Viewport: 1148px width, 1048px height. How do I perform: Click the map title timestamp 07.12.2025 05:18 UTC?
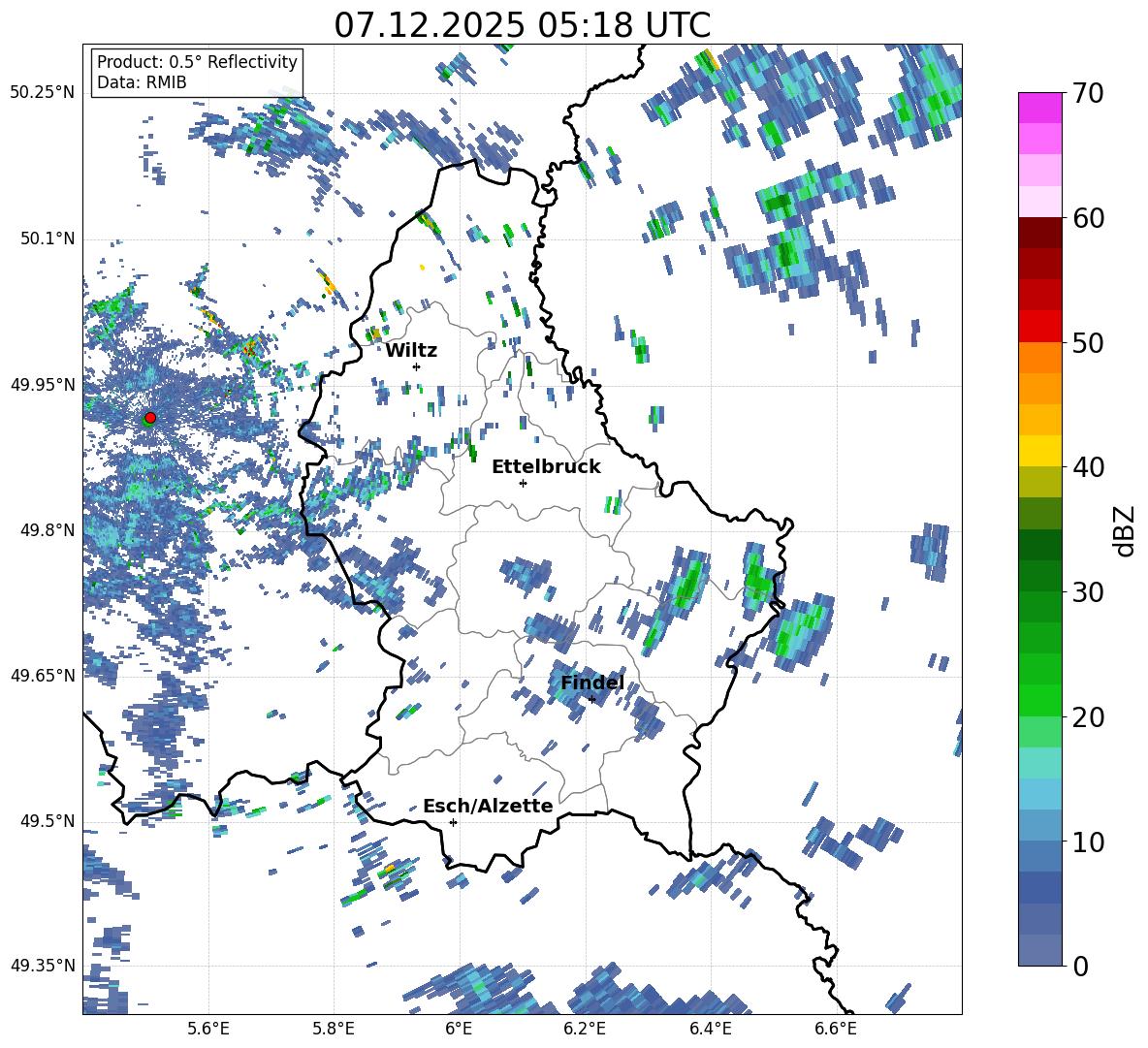coord(522,25)
